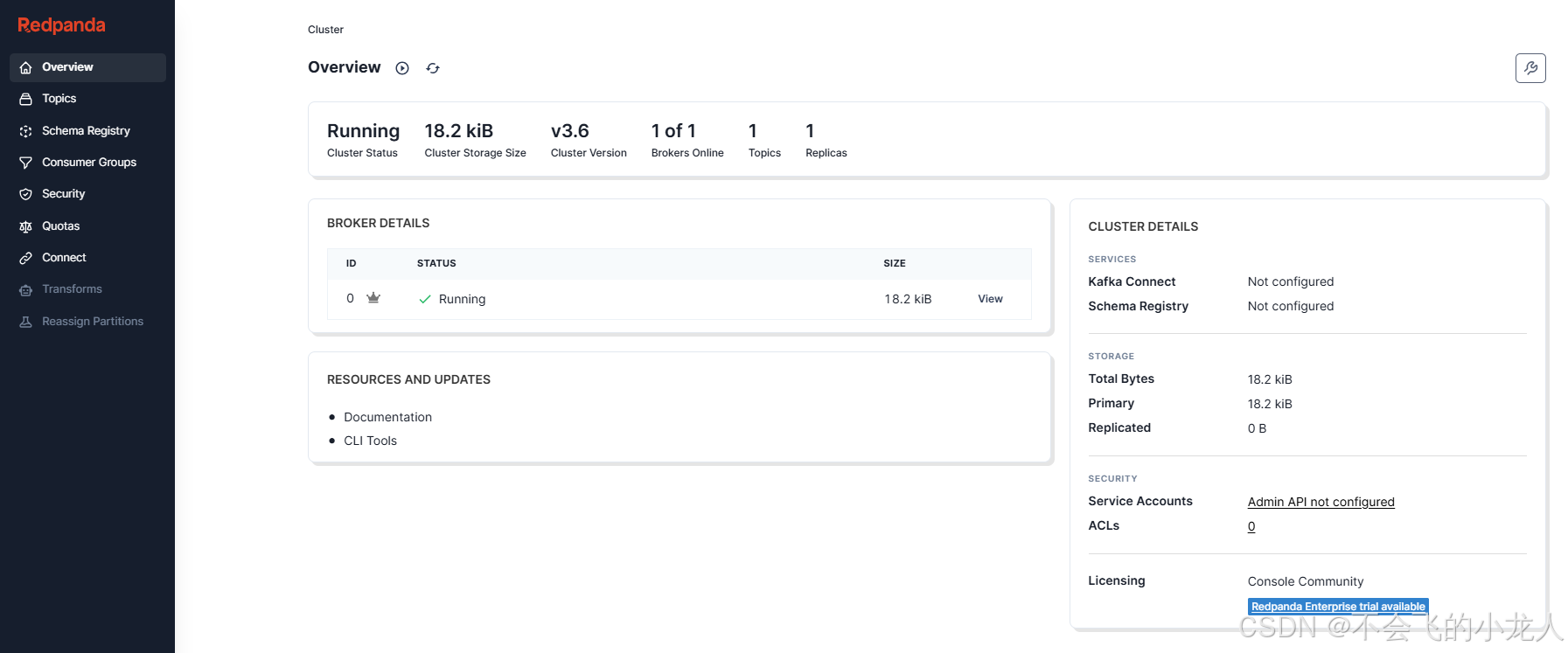This screenshot has width=1568, height=653.
Task: Open Topics in the sidebar
Action: tap(87, 99)
